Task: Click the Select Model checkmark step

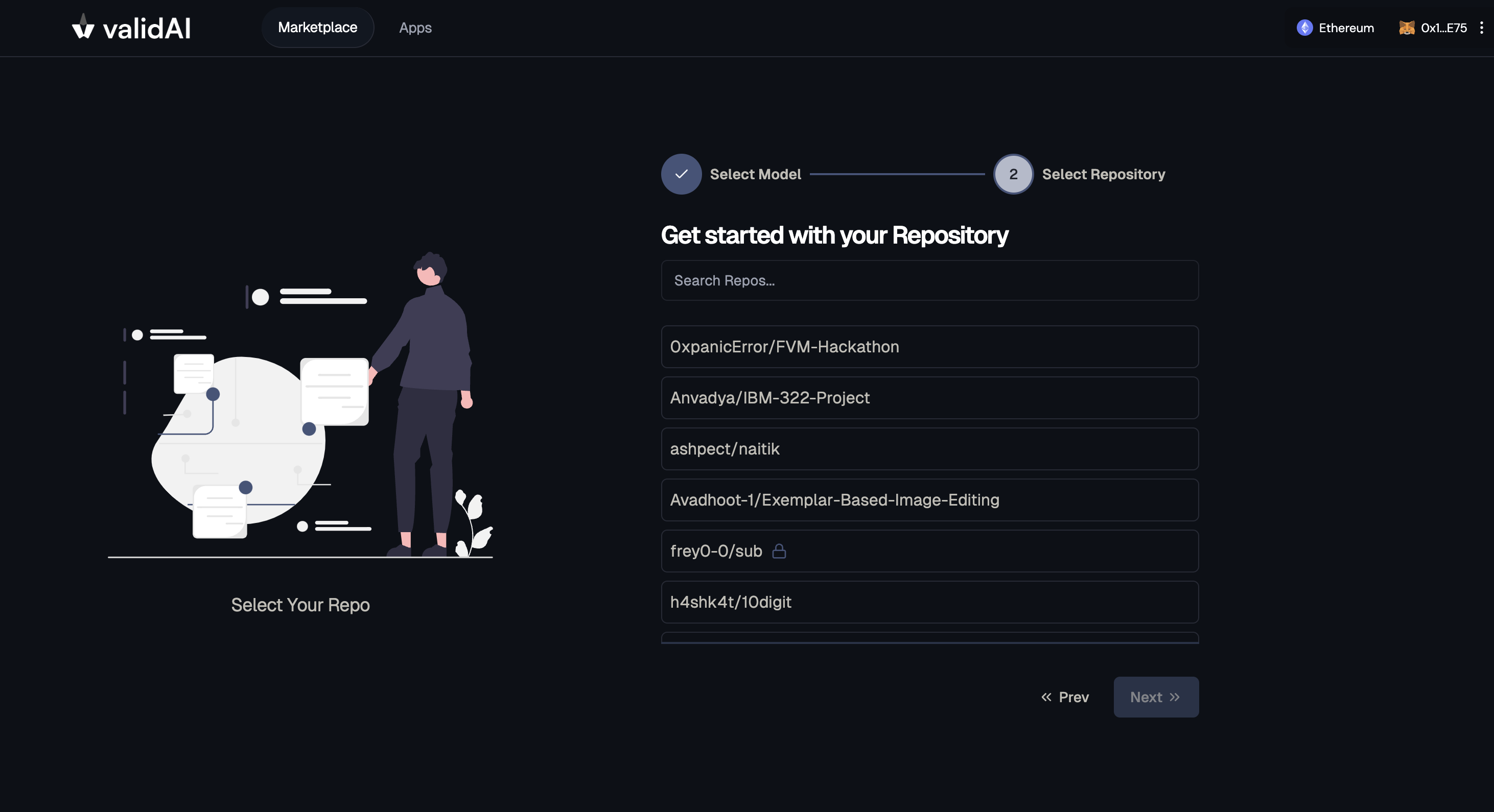Action: pos(681,174)
